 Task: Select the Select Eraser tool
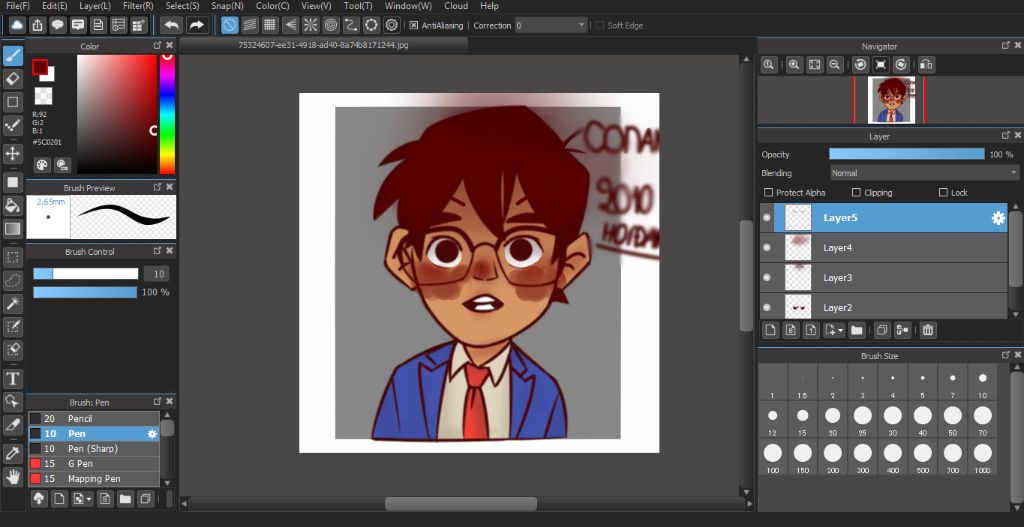[12, 349]
